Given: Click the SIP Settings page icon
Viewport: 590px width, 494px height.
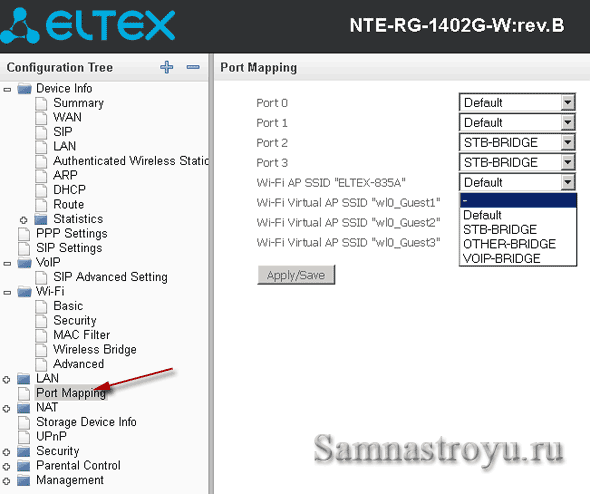Looking at the screenshot, I should (24, 248).
